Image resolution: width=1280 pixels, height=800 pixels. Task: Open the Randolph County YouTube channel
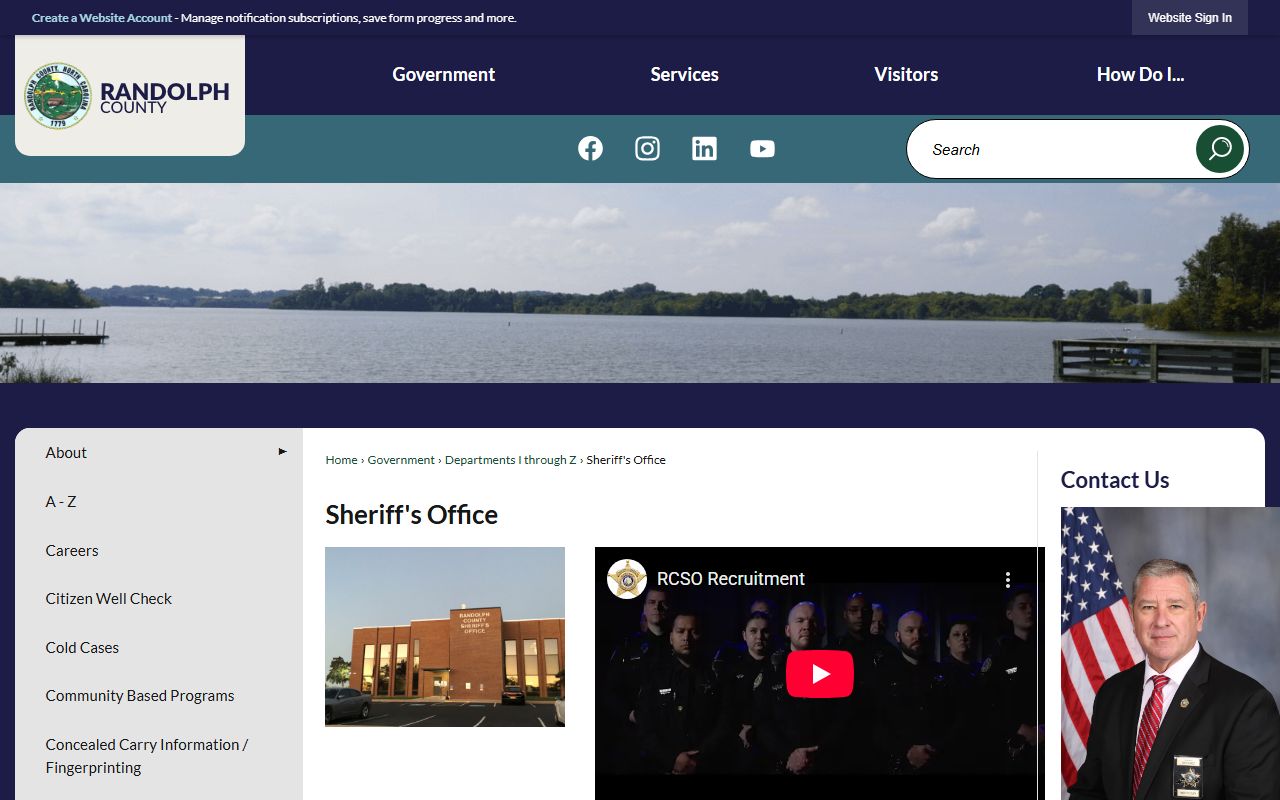762,149
